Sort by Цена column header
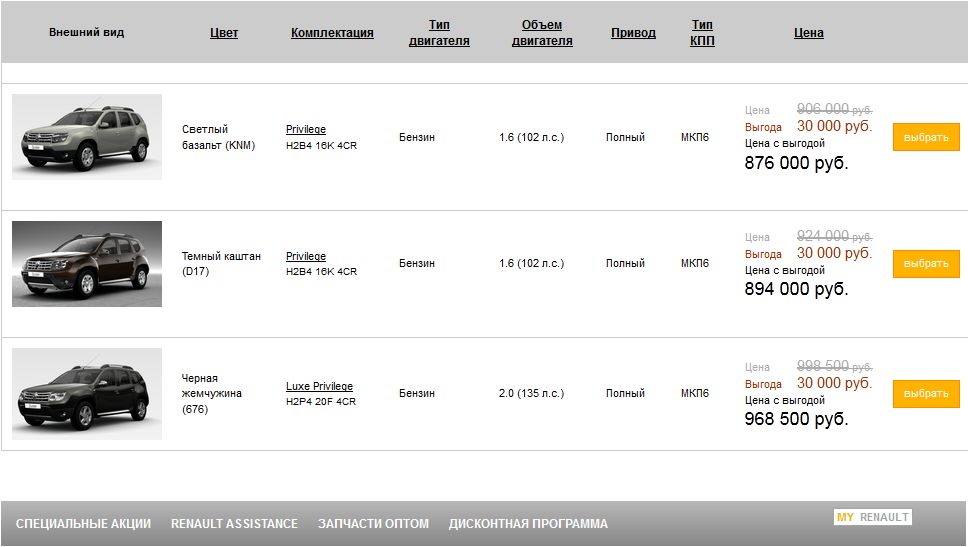968x547 pixels. (x=809, y=33)
